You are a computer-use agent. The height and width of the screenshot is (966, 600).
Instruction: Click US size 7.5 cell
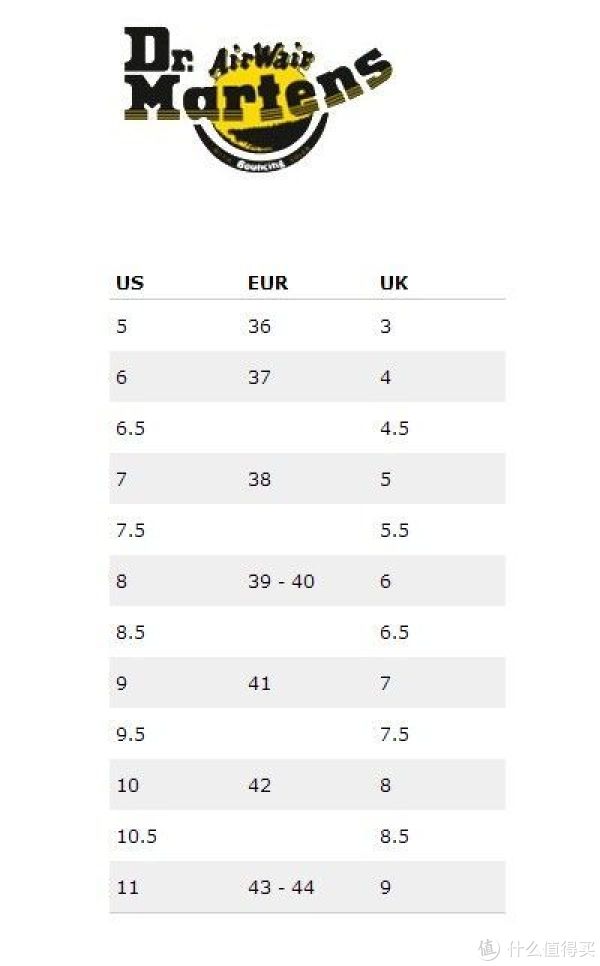pyautogui.click(x=130, y=530)
